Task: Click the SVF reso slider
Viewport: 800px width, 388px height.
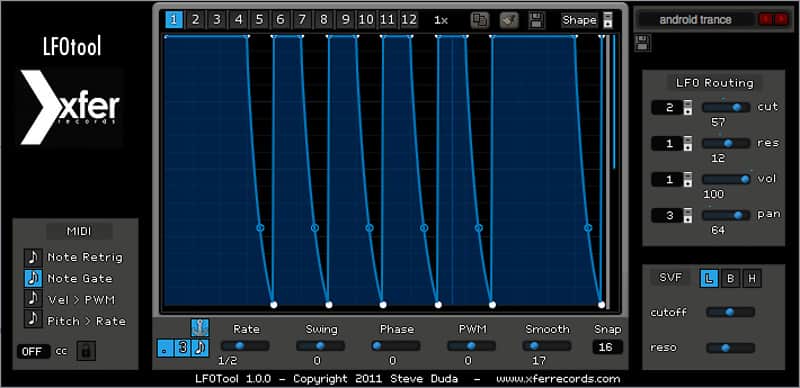Action: 730,348
